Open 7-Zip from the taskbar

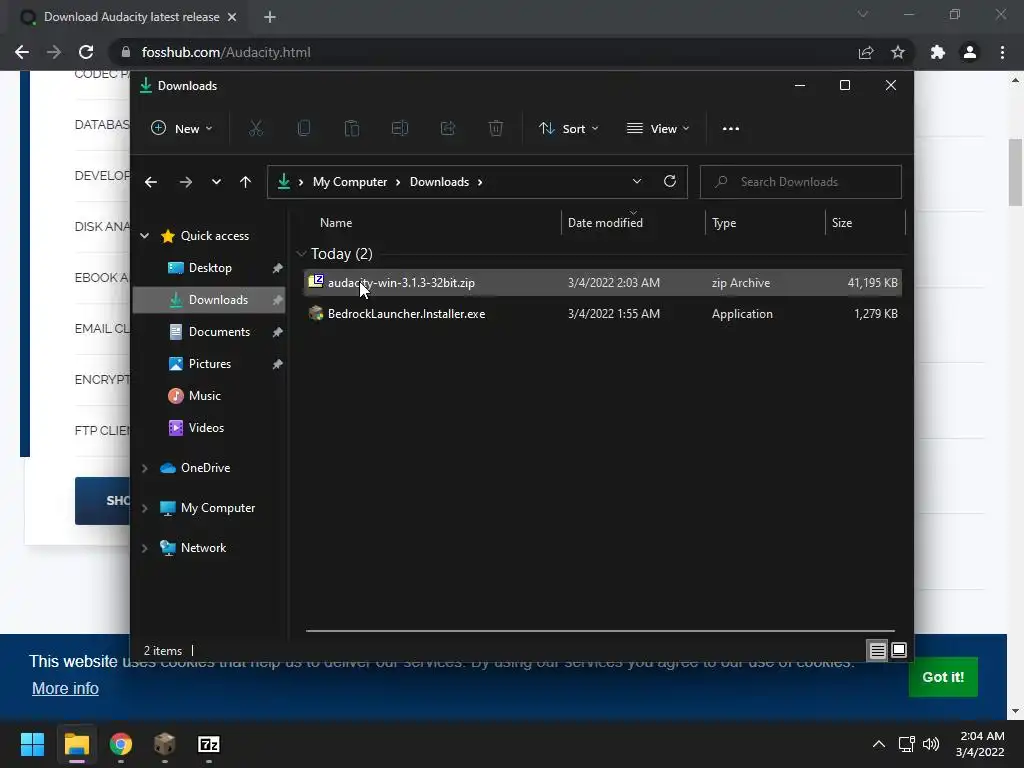tap(208, 744)
